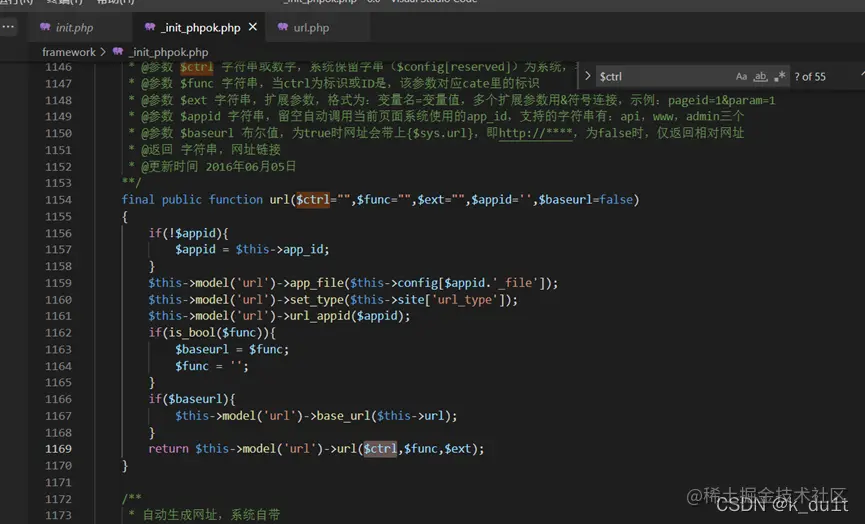
Task: Close the _init_phpok.php tab
Action: pos(253,27)
